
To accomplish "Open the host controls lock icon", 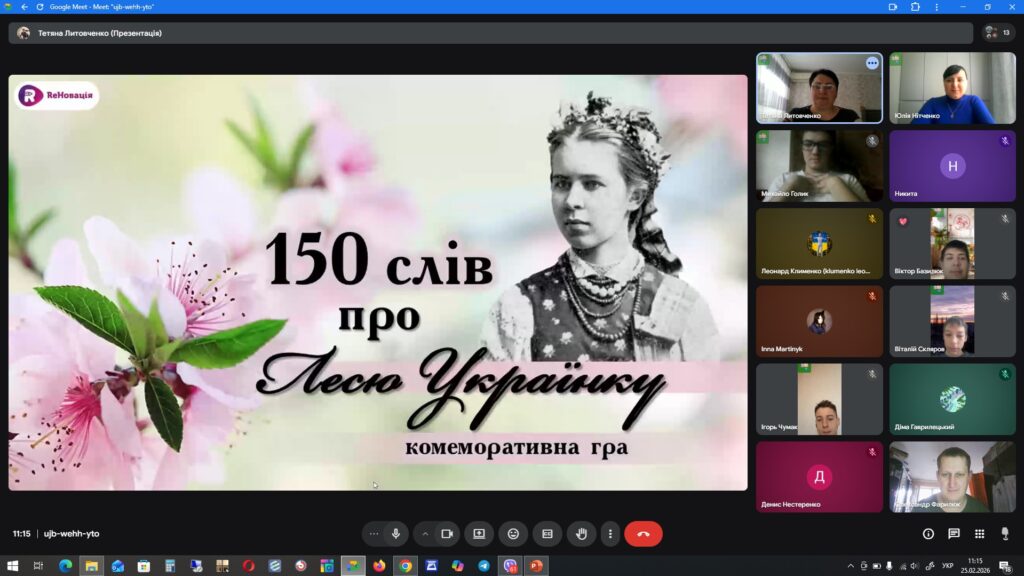I will pyautogui.click(x=1004, y=534).
